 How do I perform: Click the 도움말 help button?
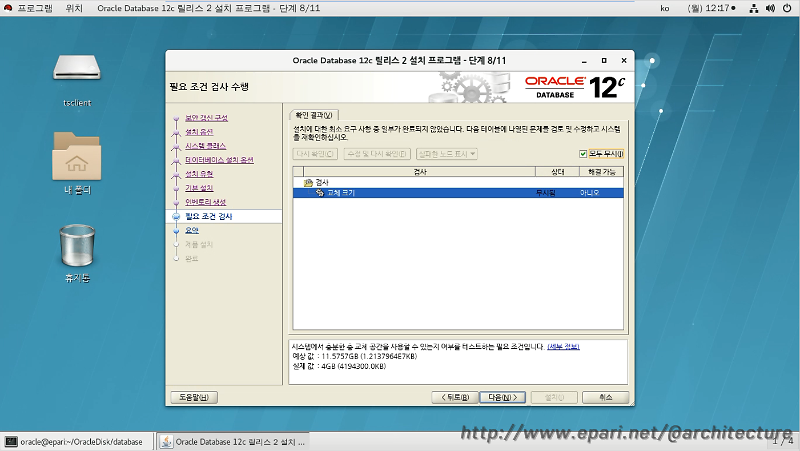194,397
